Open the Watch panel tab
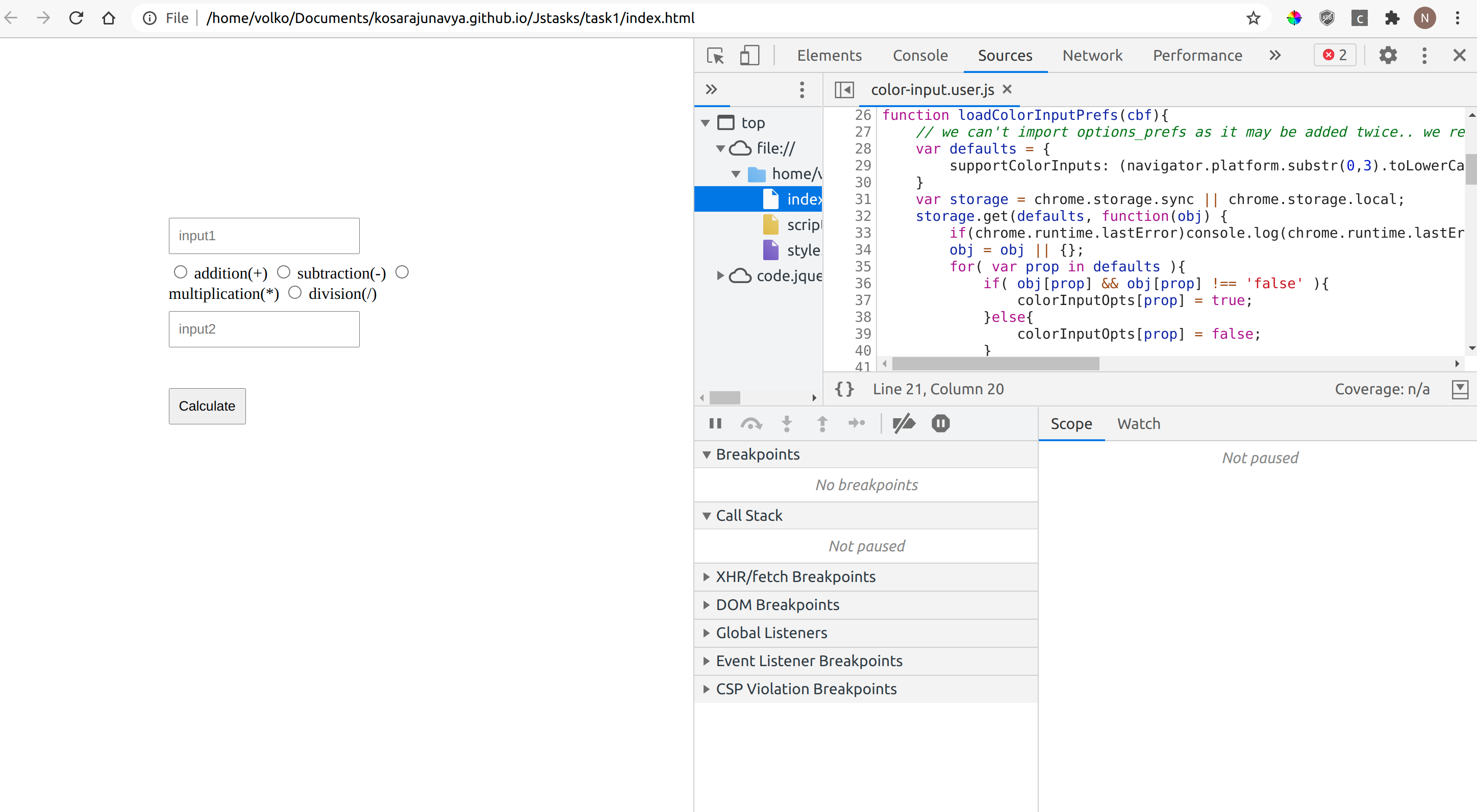This screenshot has width=1477, height=812. point(1139,423)
